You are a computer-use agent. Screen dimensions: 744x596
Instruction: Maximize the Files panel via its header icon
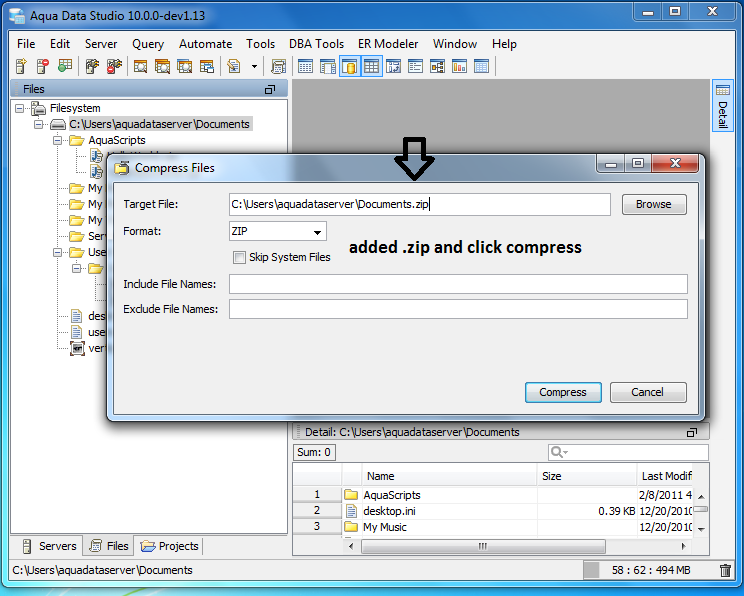click(270, 89)
